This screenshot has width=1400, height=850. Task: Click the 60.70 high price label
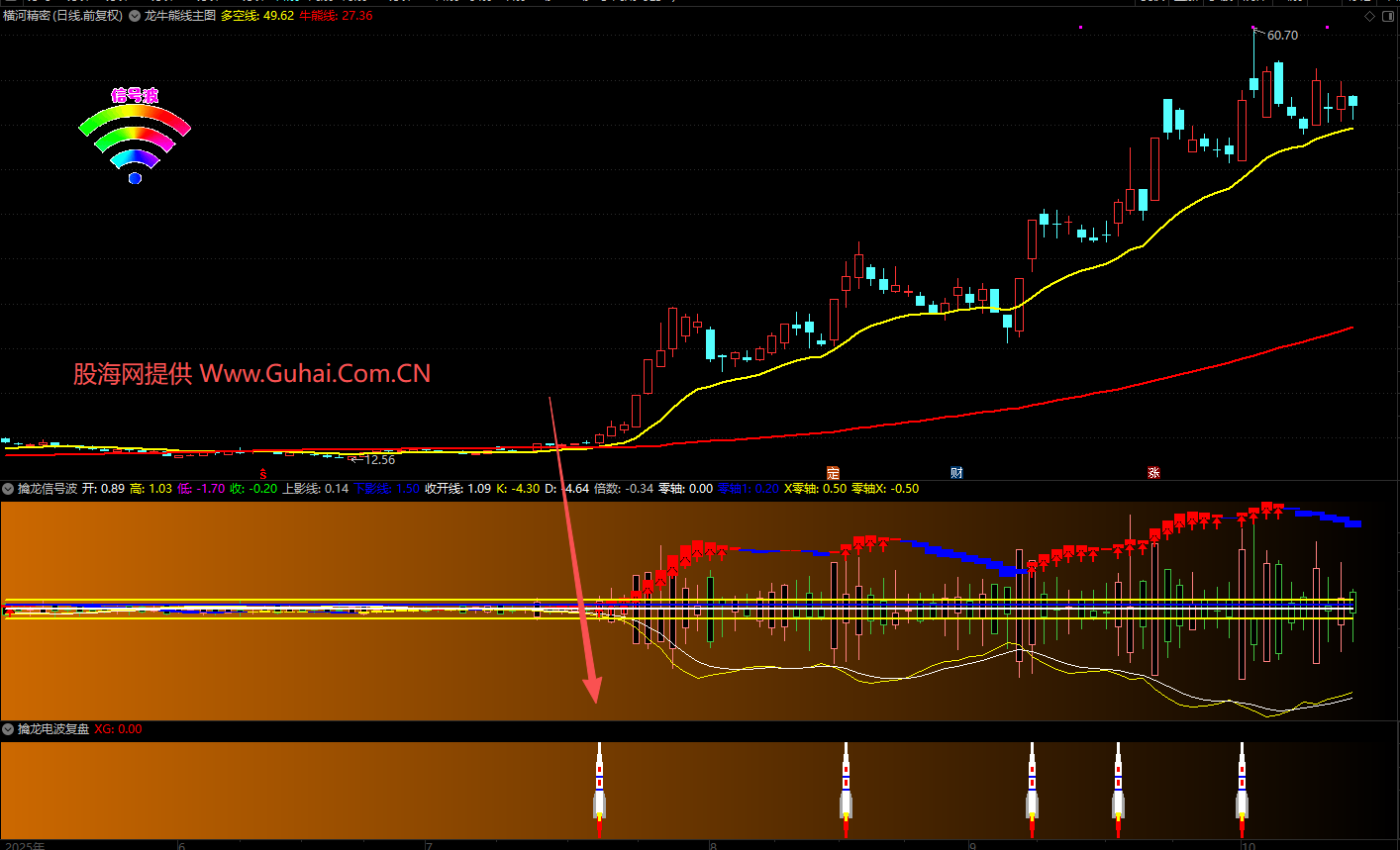[x=1282, y=36]
